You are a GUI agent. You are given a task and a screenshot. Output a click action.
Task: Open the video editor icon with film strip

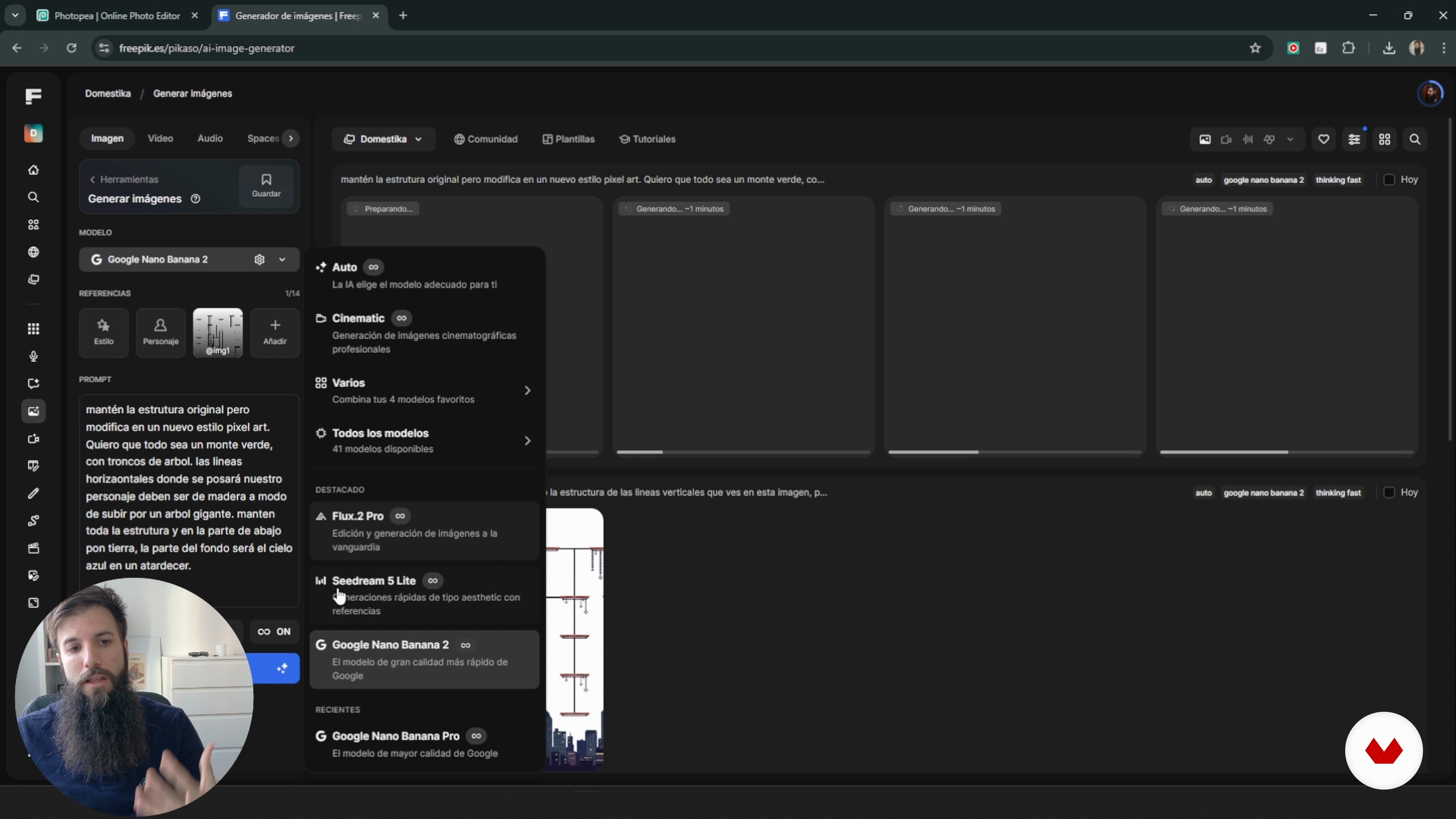(33, 466)
